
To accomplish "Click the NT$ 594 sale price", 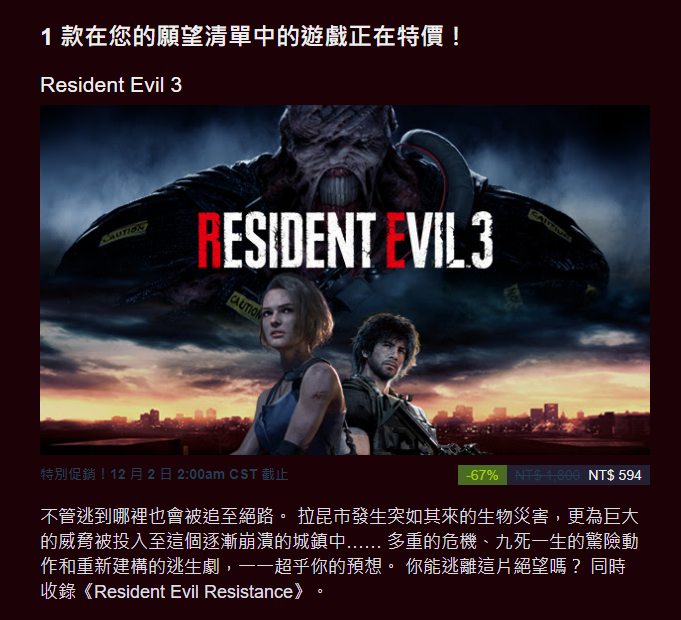I will point(615,475).
